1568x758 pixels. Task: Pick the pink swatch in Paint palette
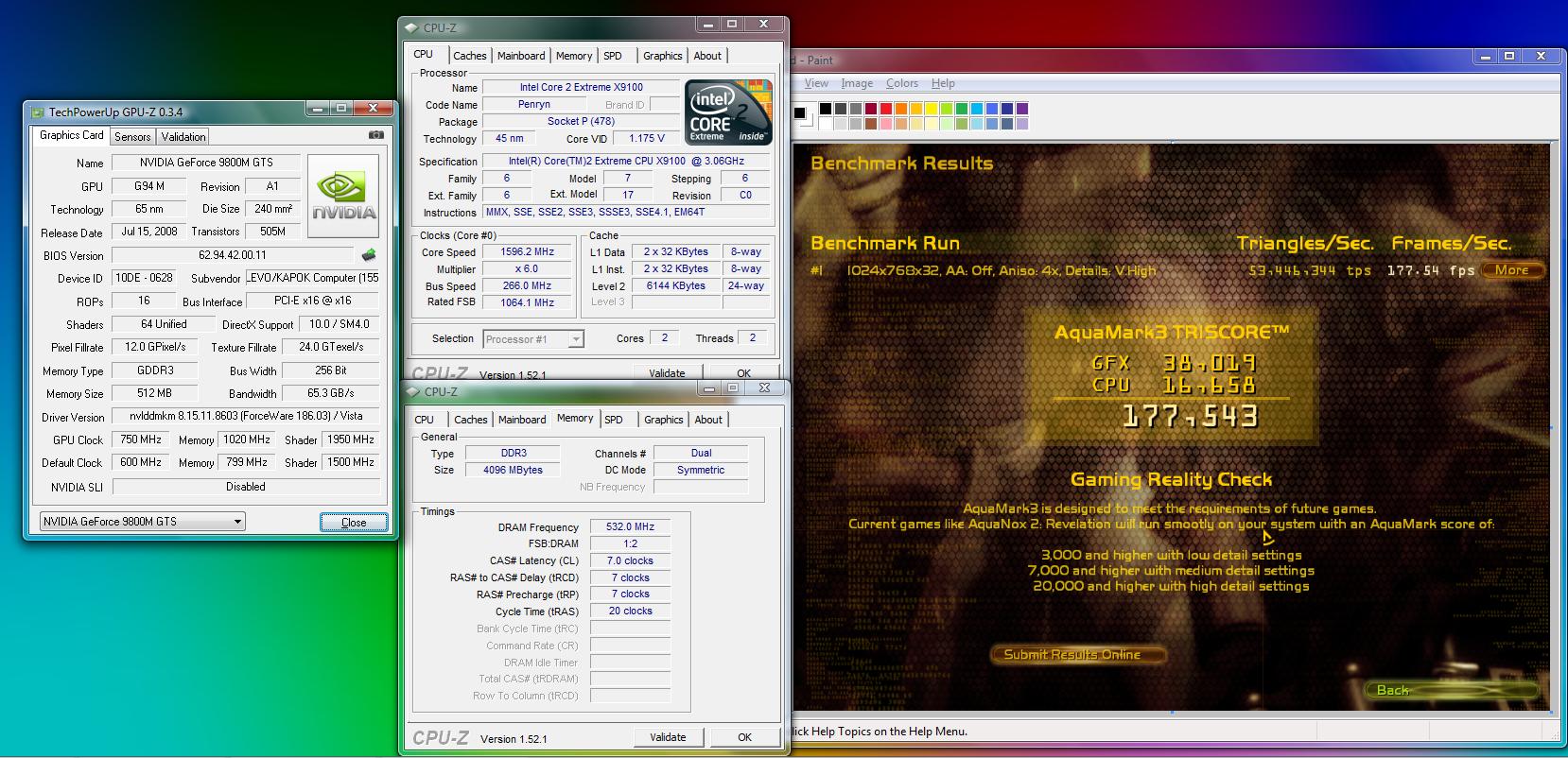(886, 124)
